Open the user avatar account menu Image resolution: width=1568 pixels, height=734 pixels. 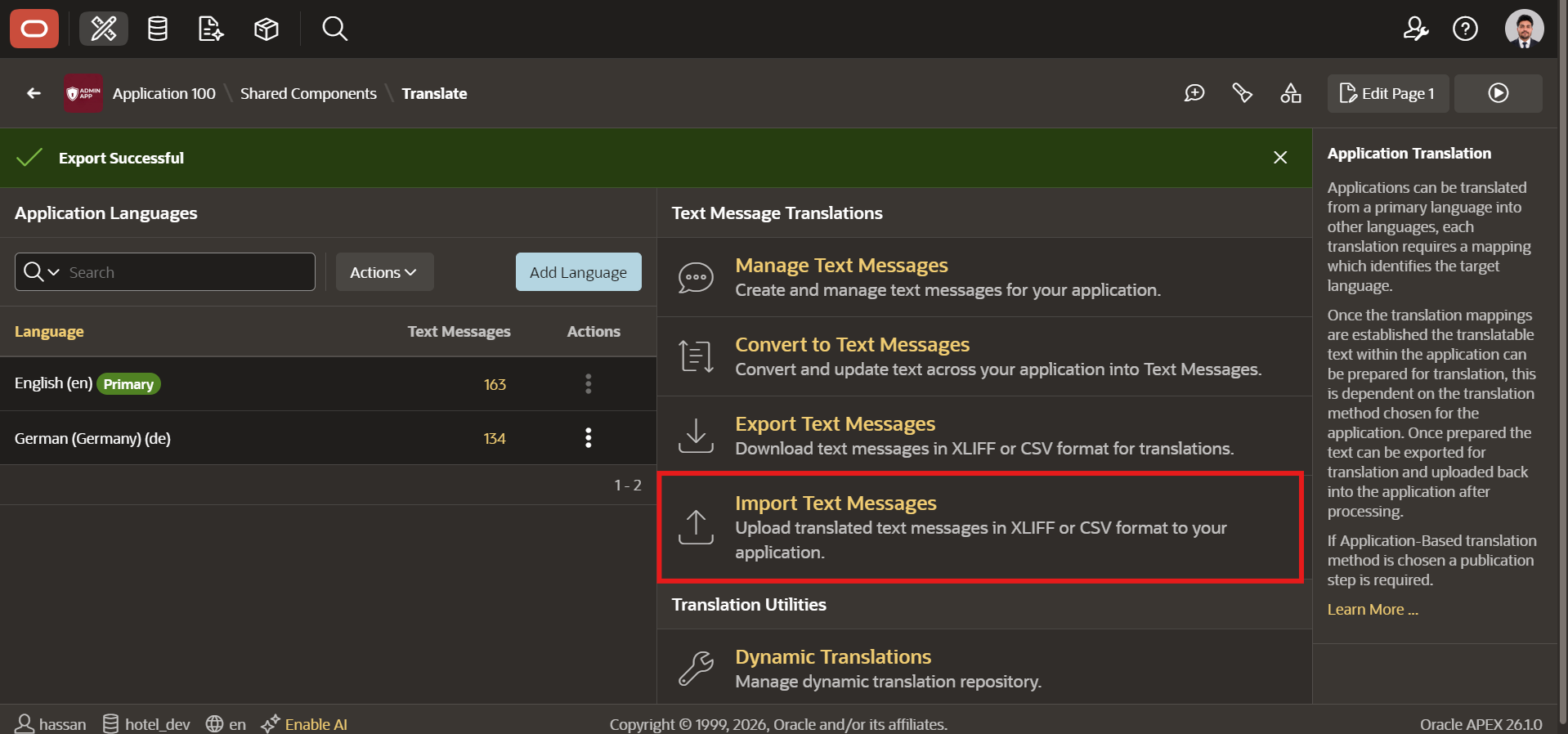point(1525,29)
